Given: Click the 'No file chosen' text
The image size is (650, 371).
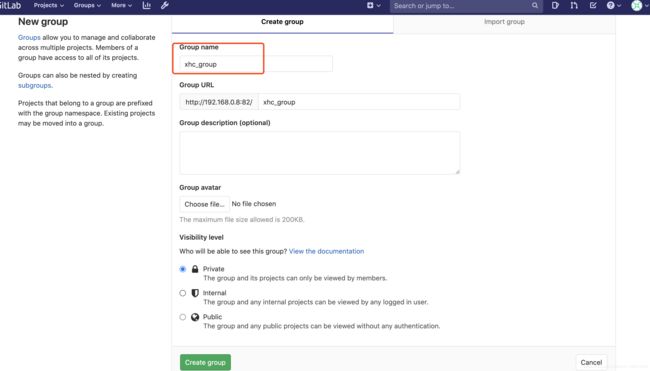Looking at the screenshot, I should pyautogui.click(x=254, y=204).
